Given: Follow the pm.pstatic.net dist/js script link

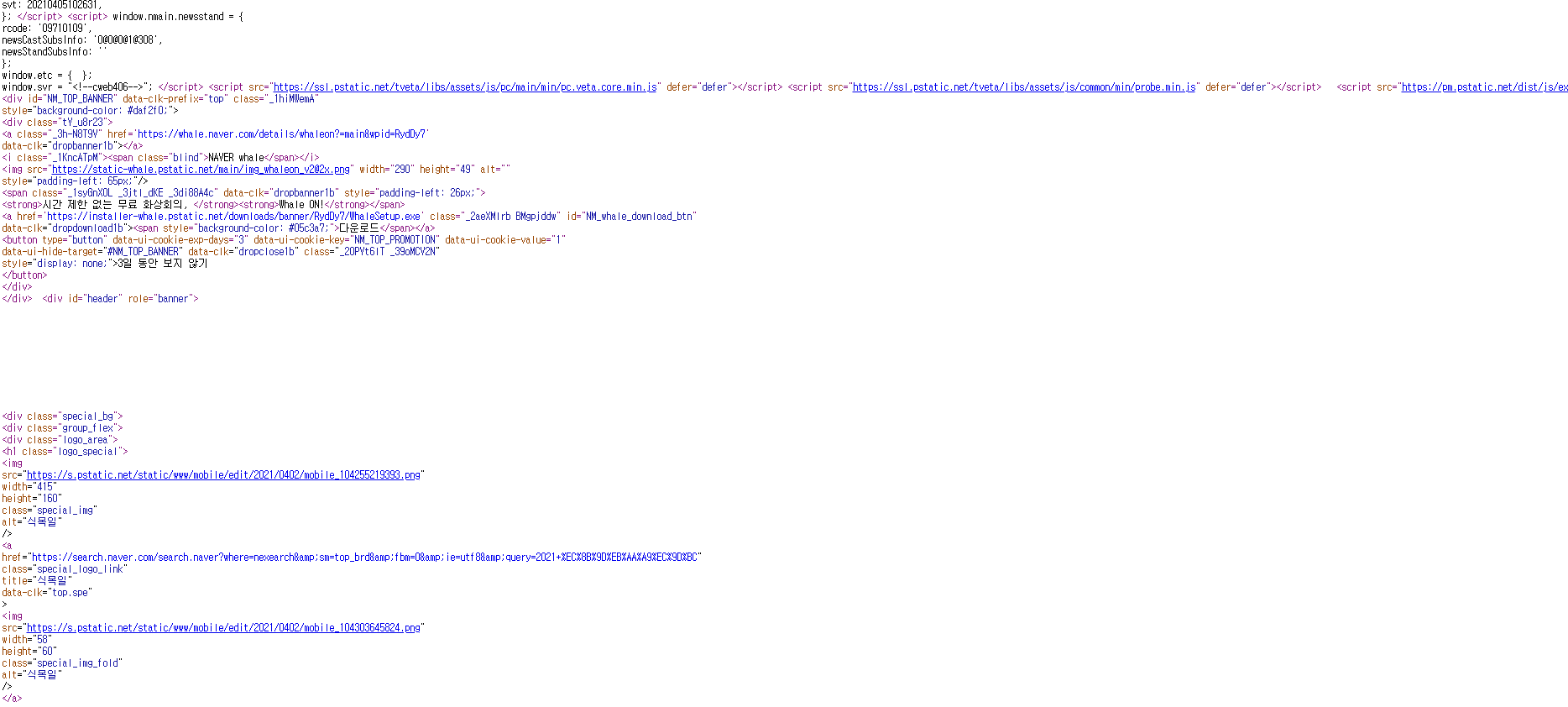Looking at the screenshot, I should pyautogui.click(x=1484, y=87).
